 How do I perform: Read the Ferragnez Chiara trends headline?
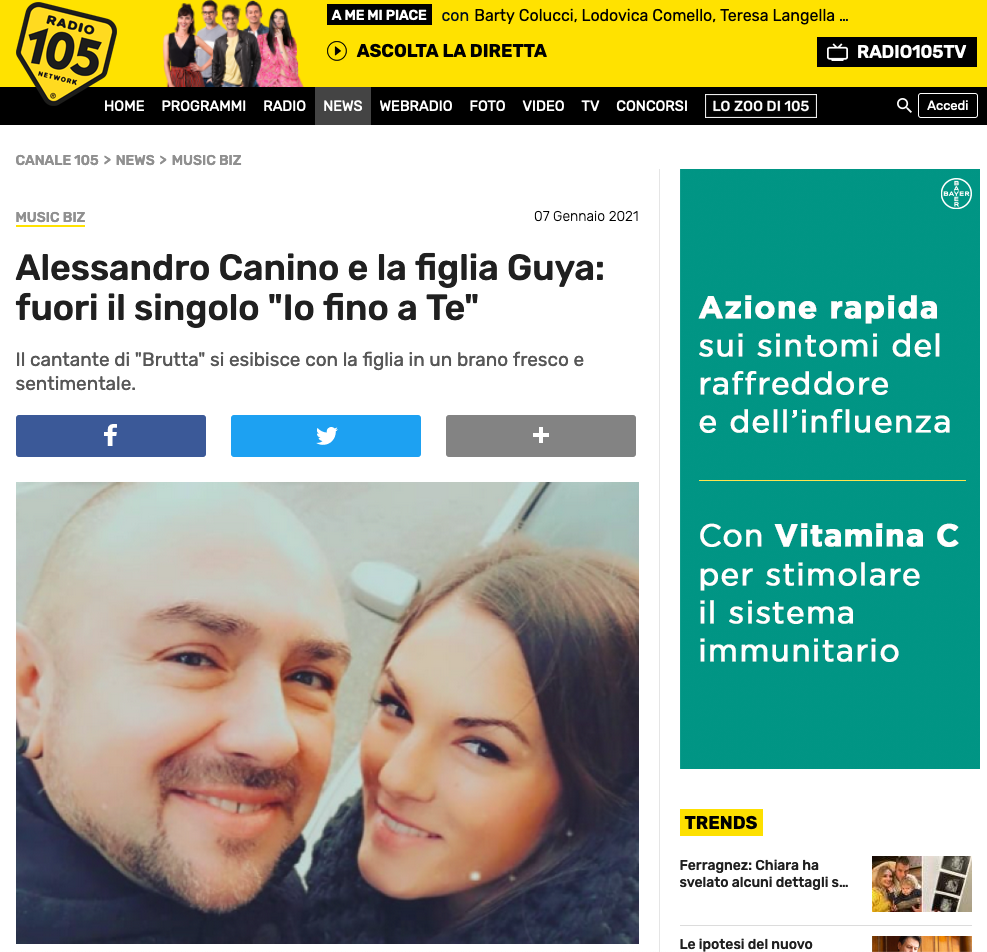(x=764, y=873)
